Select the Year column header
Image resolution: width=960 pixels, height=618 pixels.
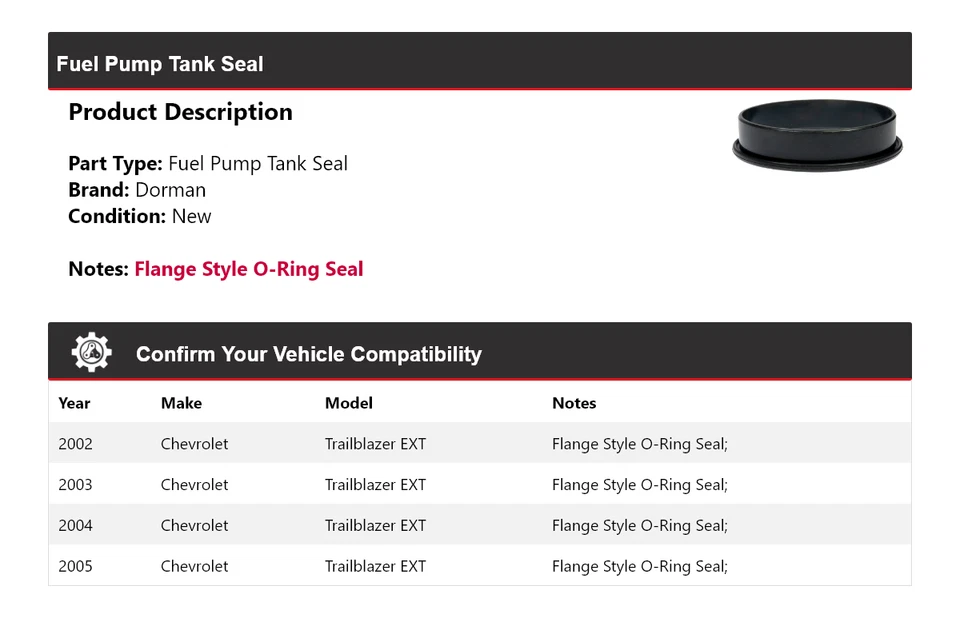(x=74, y=403)
